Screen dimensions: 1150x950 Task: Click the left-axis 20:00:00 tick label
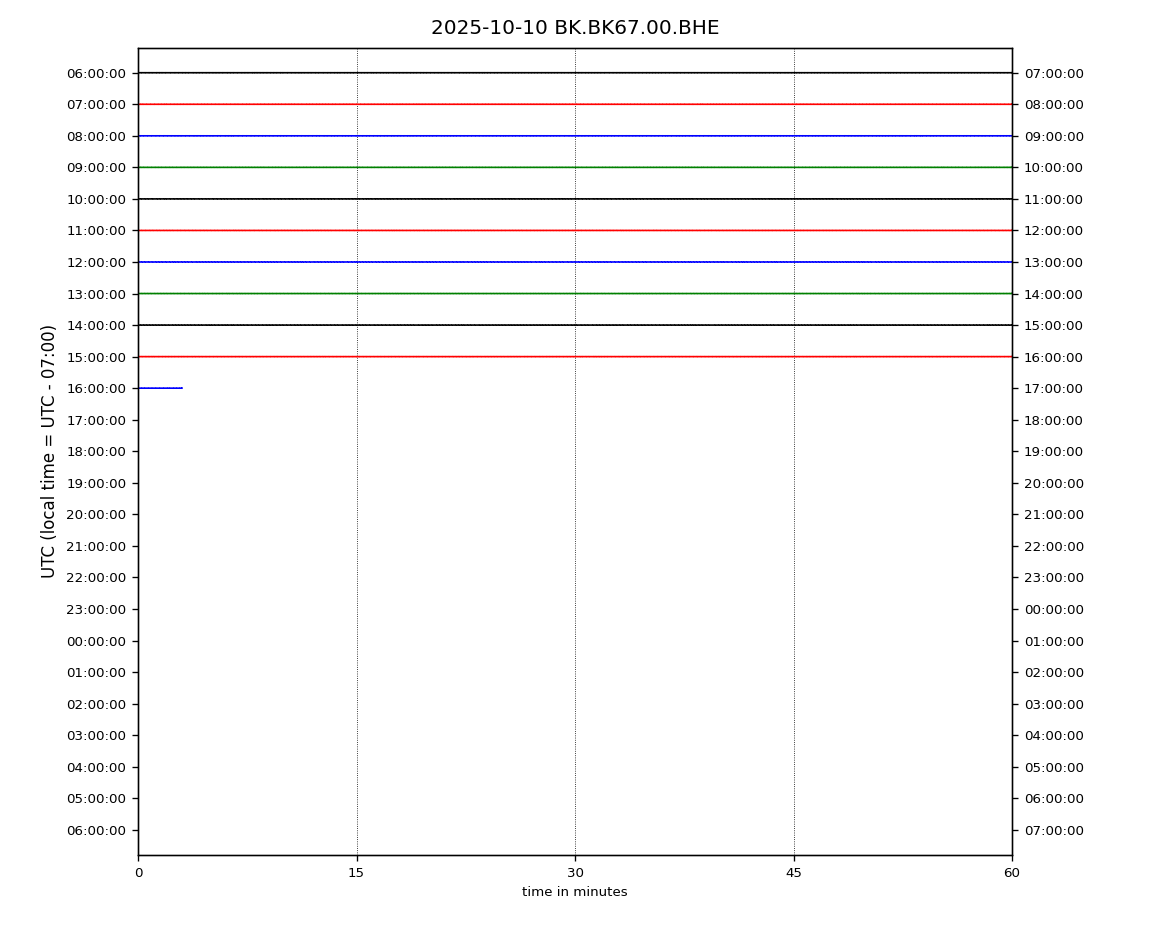tap(96, 515)
